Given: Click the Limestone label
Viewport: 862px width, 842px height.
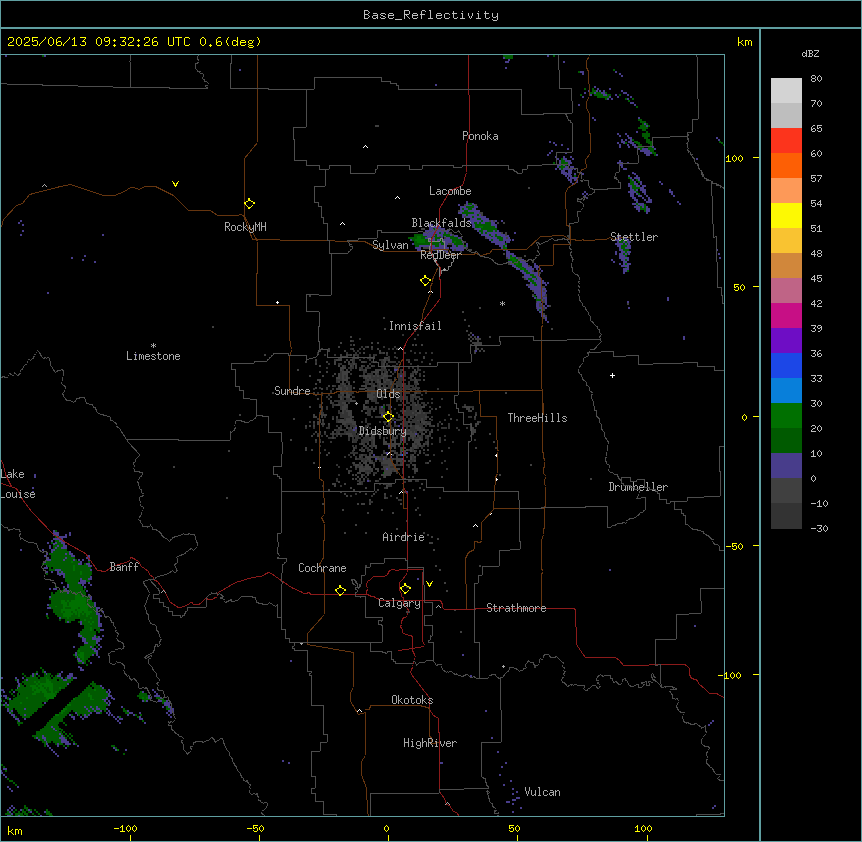Looking at the screenshot, I should click(153, 356).
